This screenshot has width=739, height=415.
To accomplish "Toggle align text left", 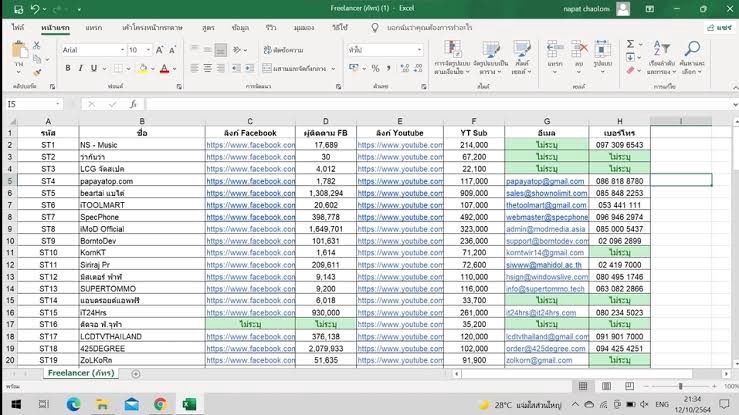I will (195, 69).
